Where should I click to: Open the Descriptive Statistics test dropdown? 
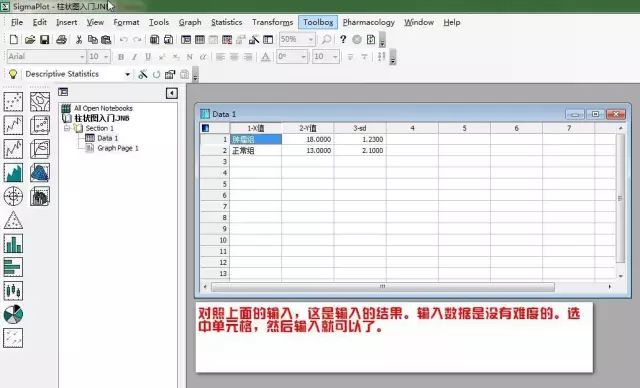pyautogui.click(x=127, y=74)
